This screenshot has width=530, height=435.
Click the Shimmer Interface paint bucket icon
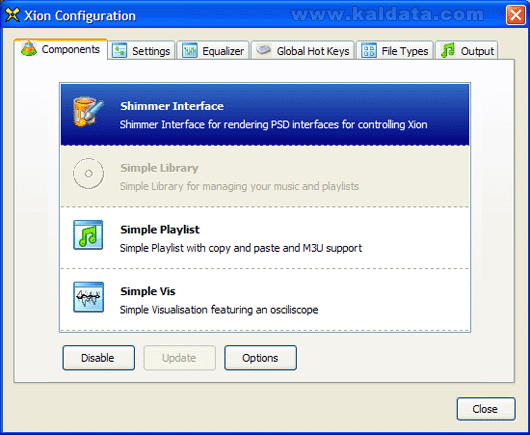pyautogui.click(x=88, y=112)
